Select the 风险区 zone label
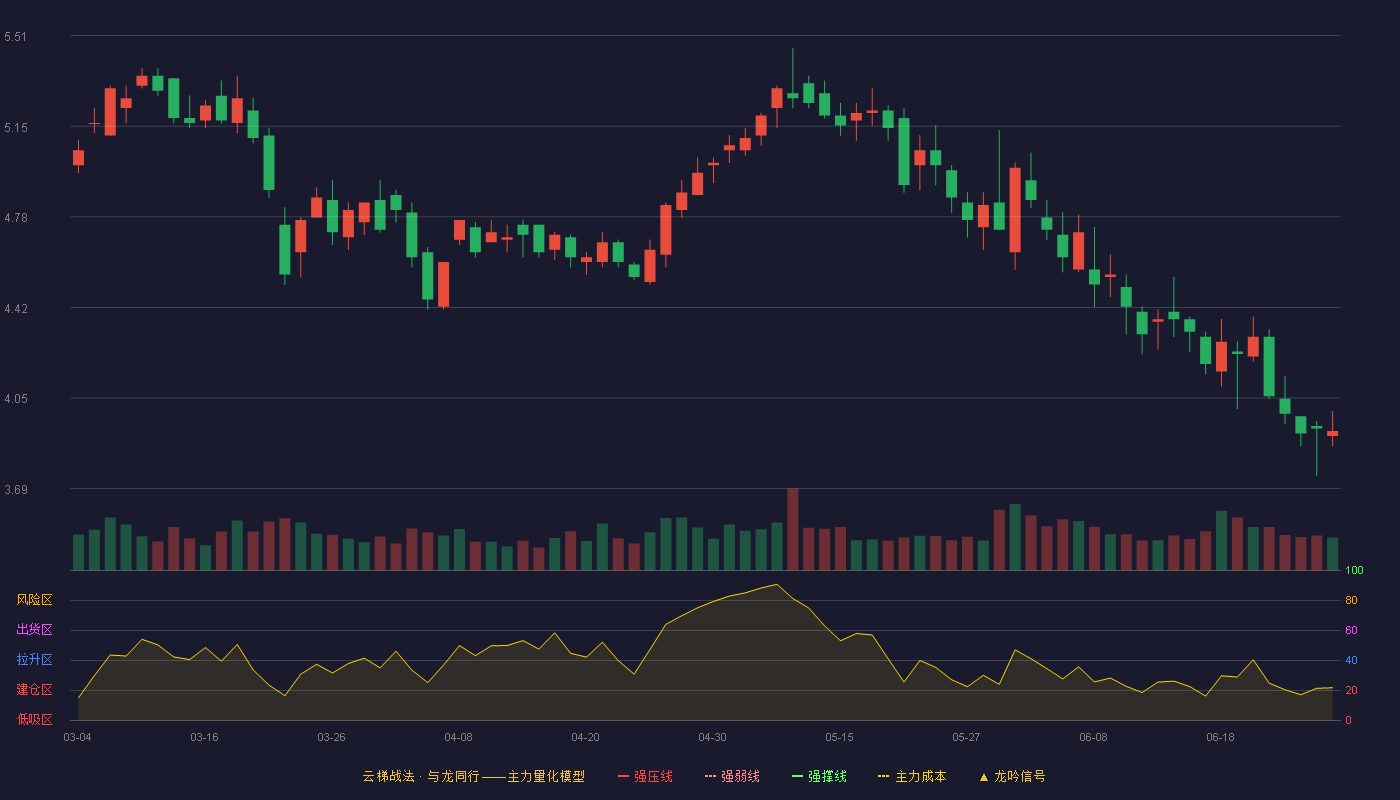The width and height of the screenshot is (1400, 800). pos(34,600)
